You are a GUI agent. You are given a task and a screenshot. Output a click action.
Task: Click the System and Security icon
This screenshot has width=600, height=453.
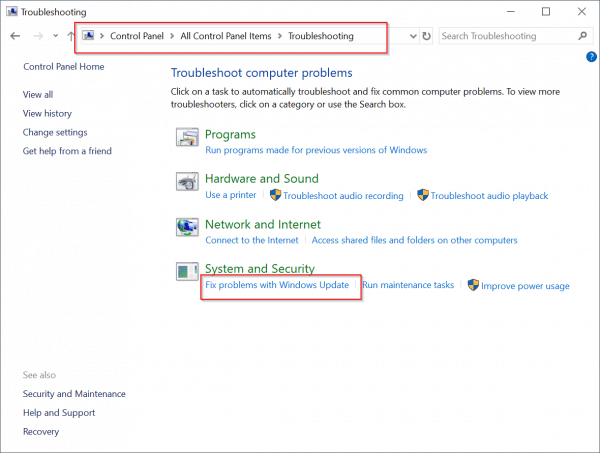(187, 274)
